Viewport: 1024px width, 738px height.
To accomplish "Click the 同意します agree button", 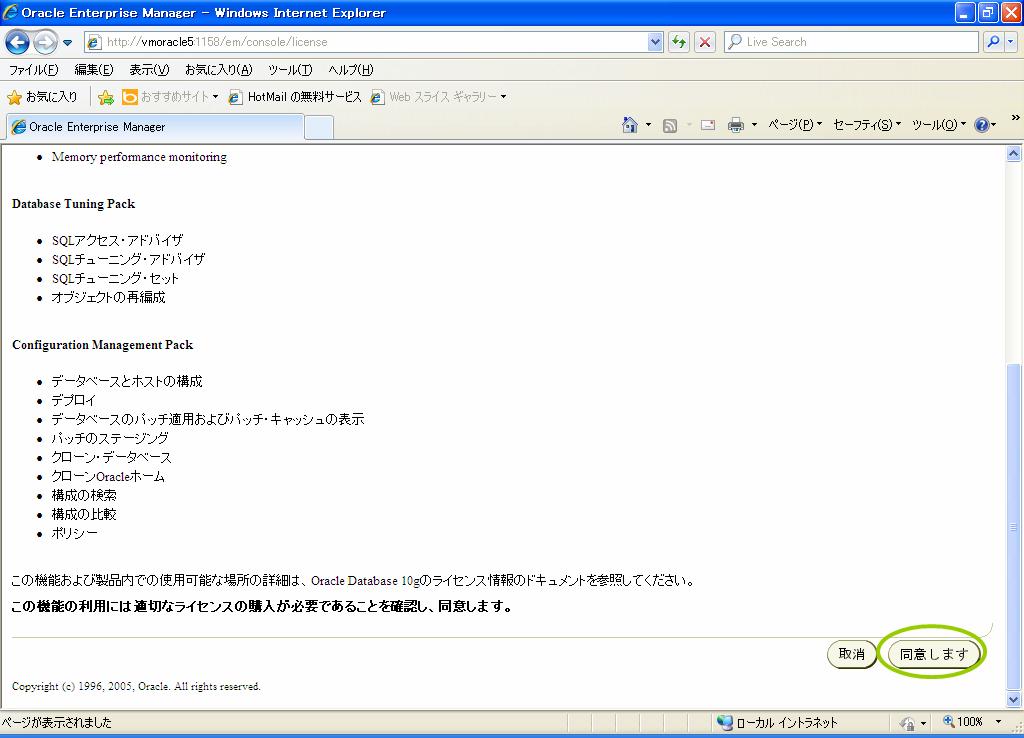I will pos(934,654).
